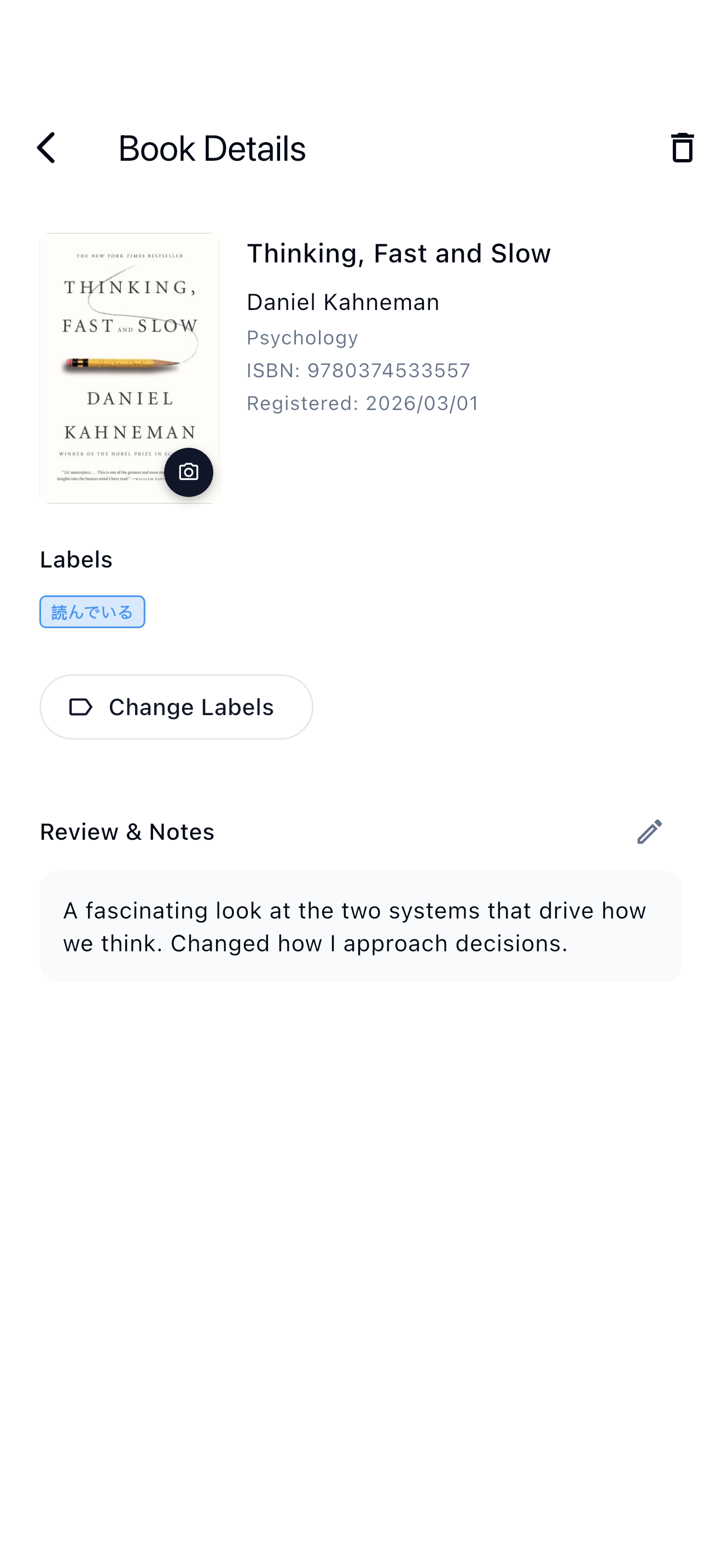Viewport: 722px width, 1568px height.
Task: Tap the camera icon on the cover
Action: click(188, 472)
